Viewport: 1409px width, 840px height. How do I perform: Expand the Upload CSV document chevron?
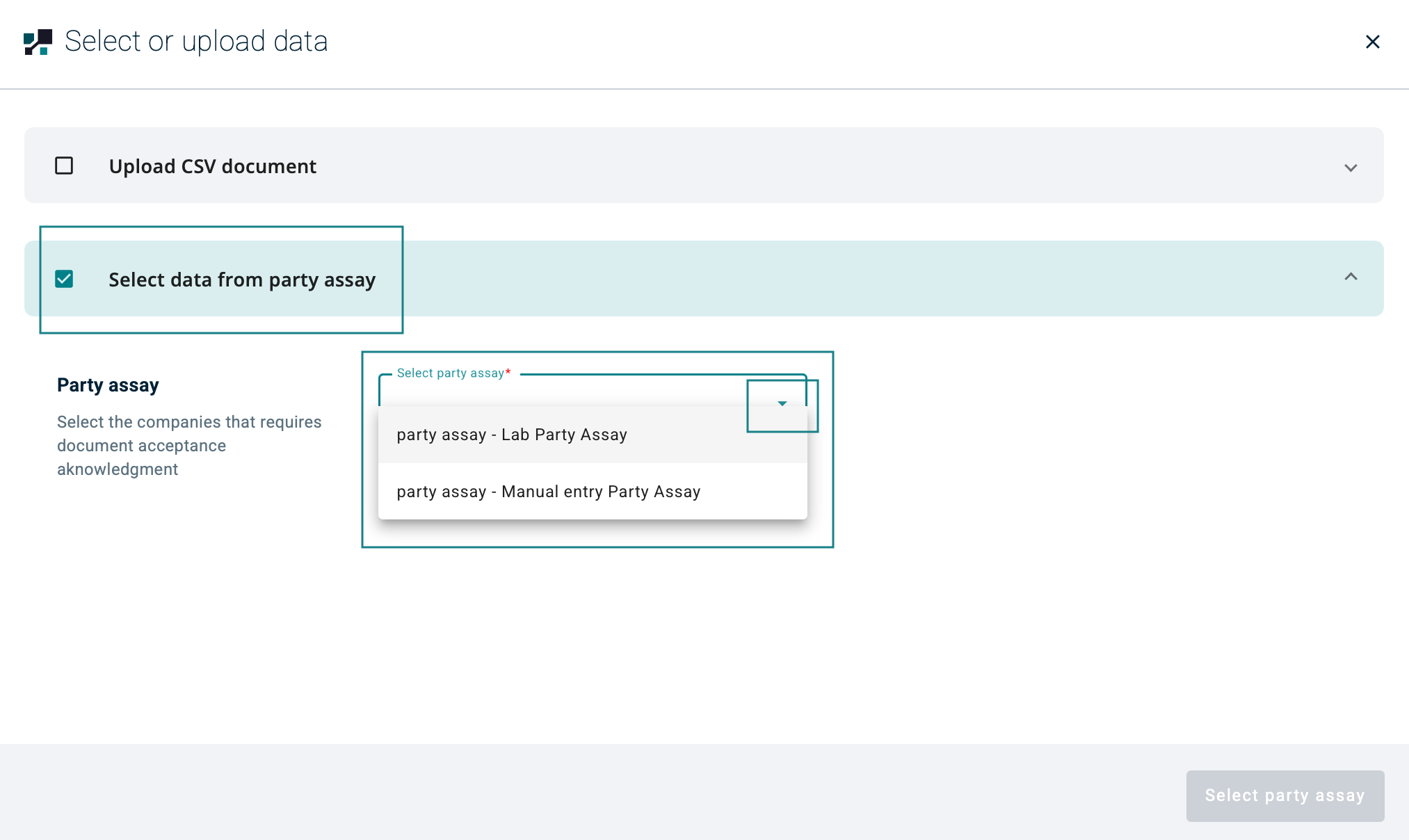pos(1350,168)
